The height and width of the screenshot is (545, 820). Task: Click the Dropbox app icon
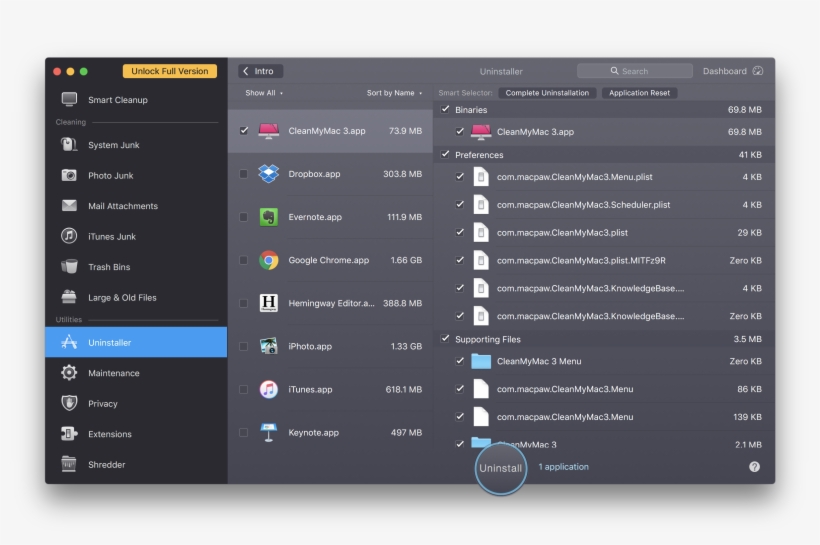click(x=269, y=174)
